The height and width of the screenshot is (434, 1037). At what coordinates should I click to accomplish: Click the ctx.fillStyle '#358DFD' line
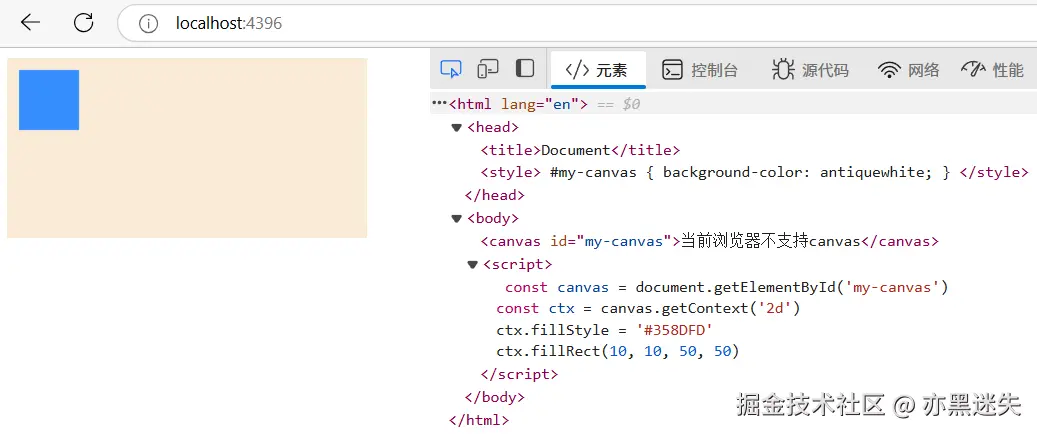pos(604,330)
